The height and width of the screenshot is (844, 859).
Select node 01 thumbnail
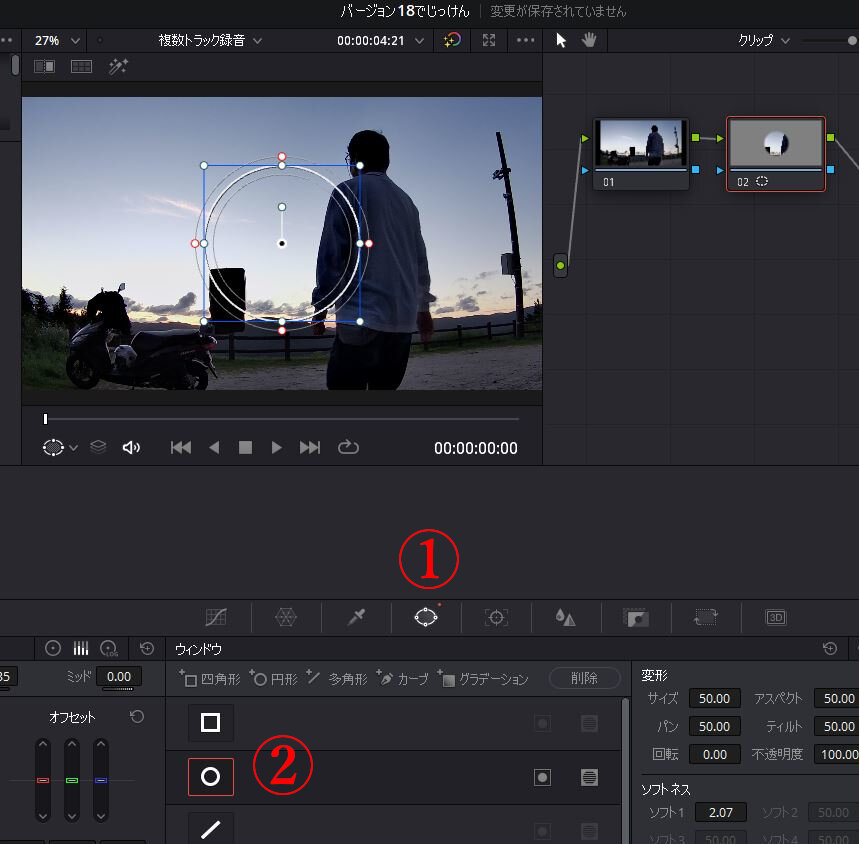point(640,143)
